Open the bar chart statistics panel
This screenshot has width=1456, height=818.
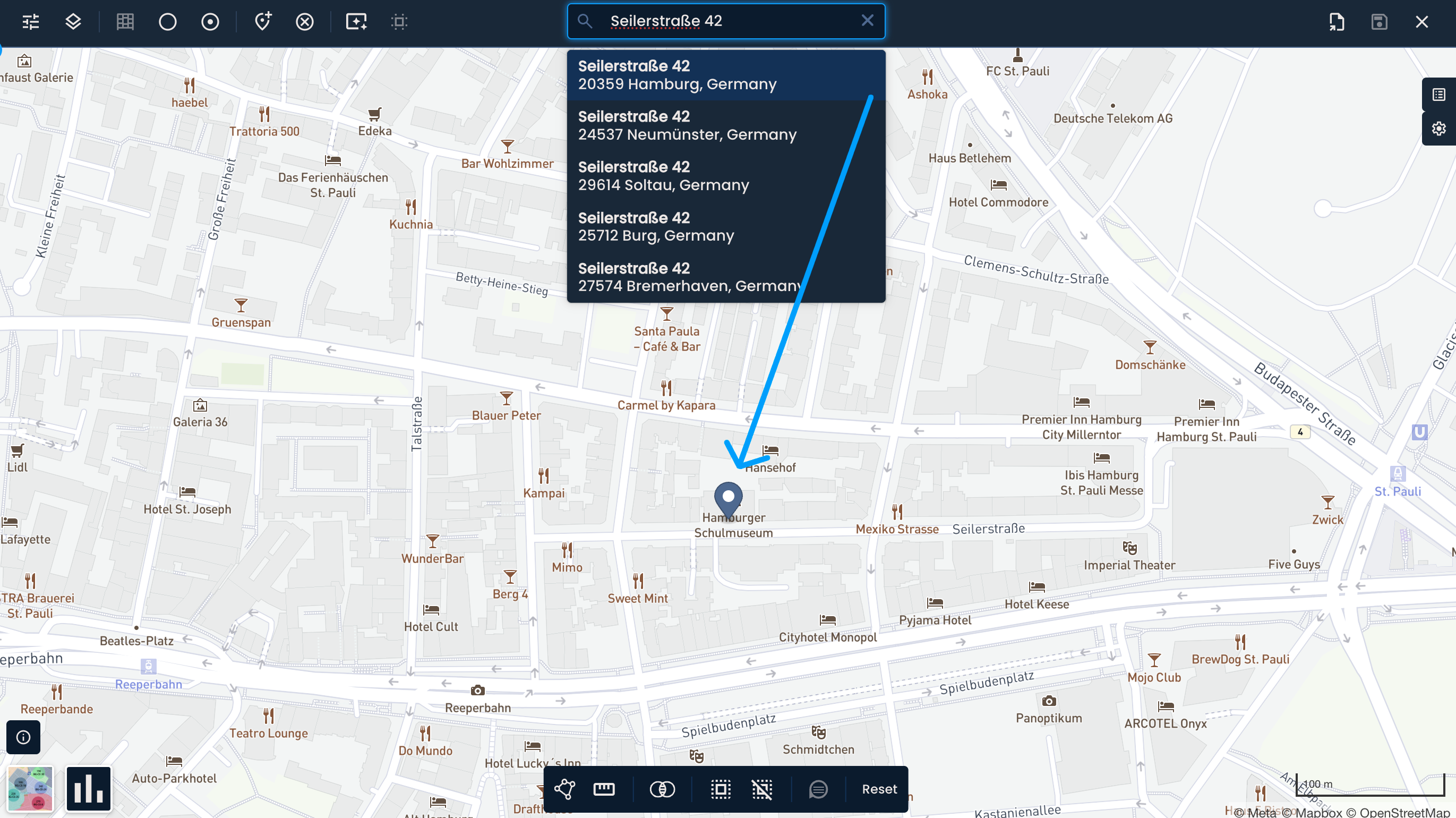click(x=88, y=788)
